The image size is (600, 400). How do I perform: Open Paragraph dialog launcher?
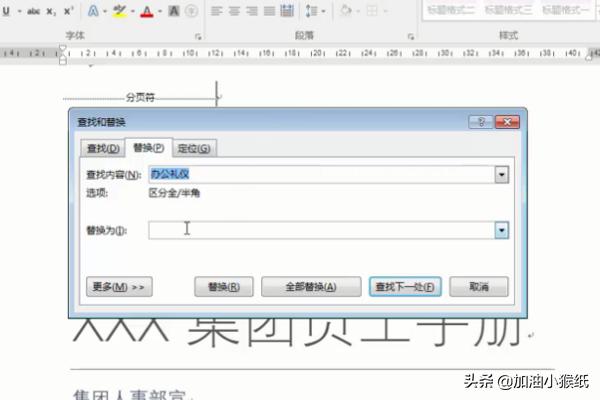click(411, 36)
